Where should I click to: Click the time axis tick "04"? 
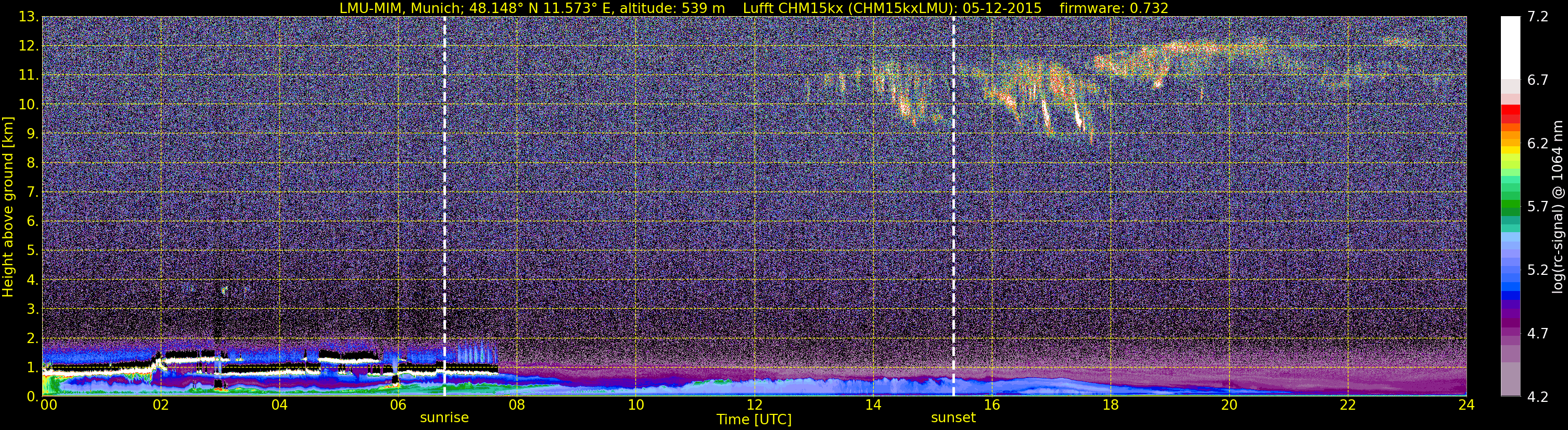tap(279, 405)
